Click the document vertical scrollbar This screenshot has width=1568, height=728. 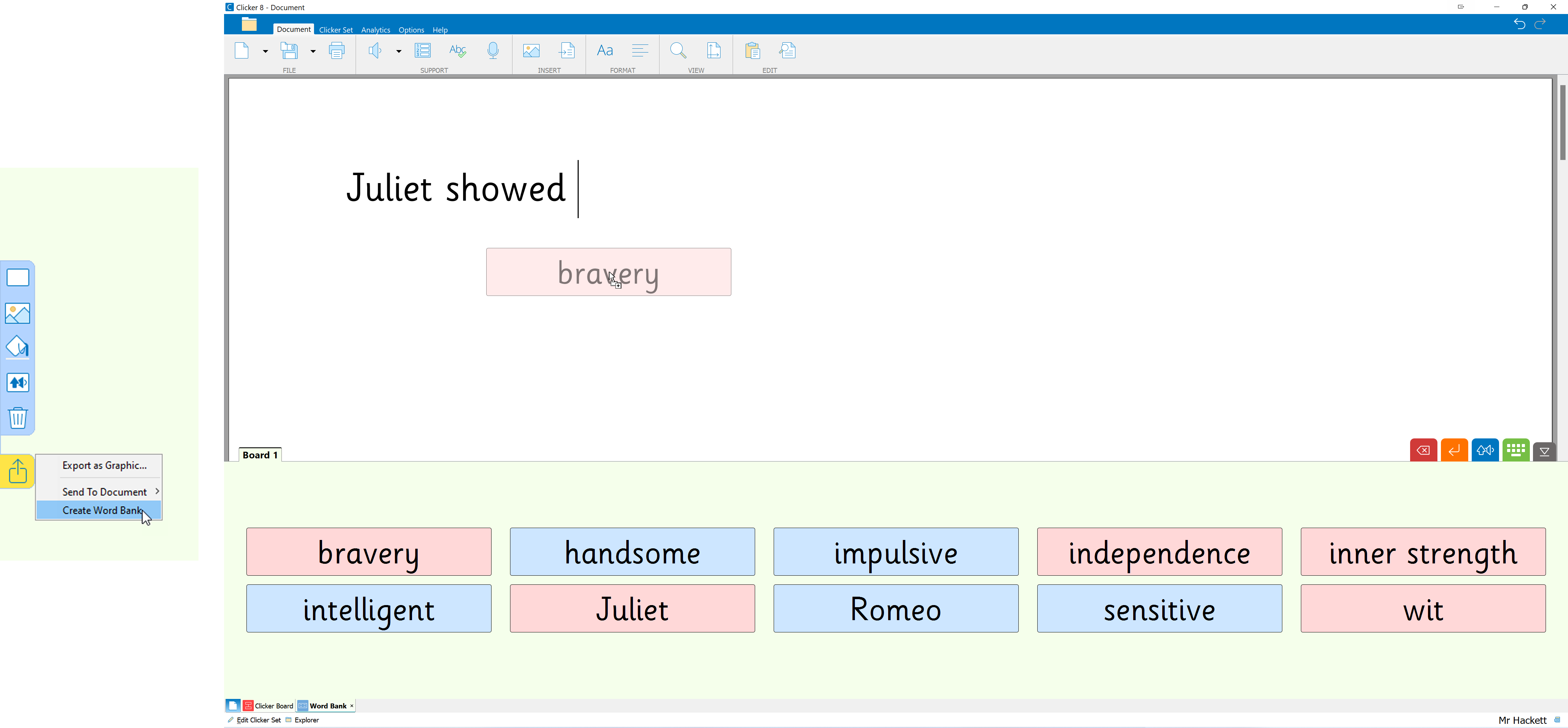click(1562, 122)
